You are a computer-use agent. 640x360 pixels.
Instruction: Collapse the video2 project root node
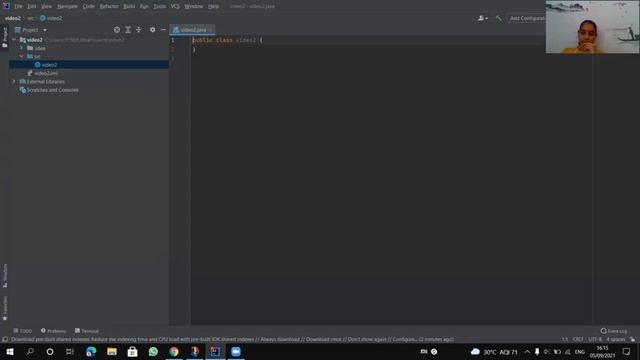pyautogui.click(x=14, y=40)
